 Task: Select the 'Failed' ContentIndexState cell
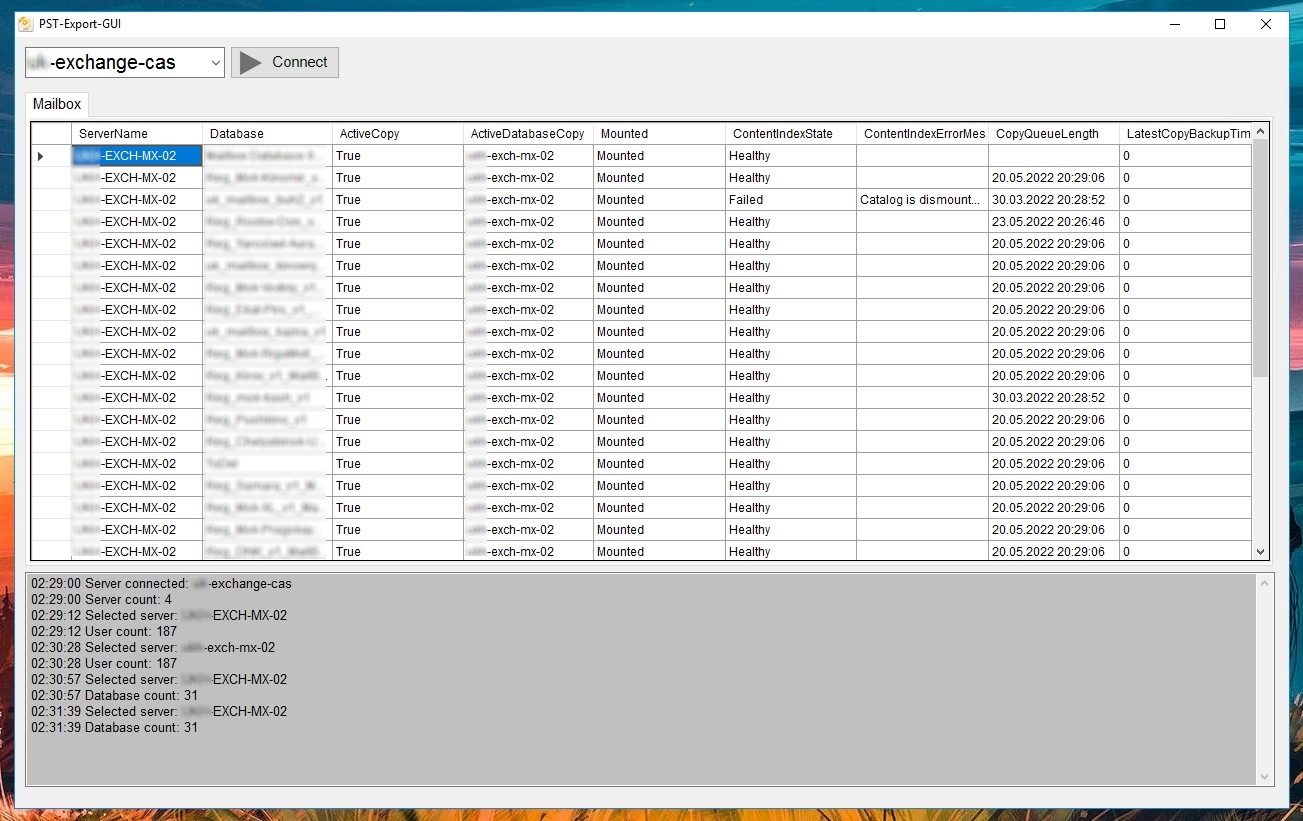[791, 200]
